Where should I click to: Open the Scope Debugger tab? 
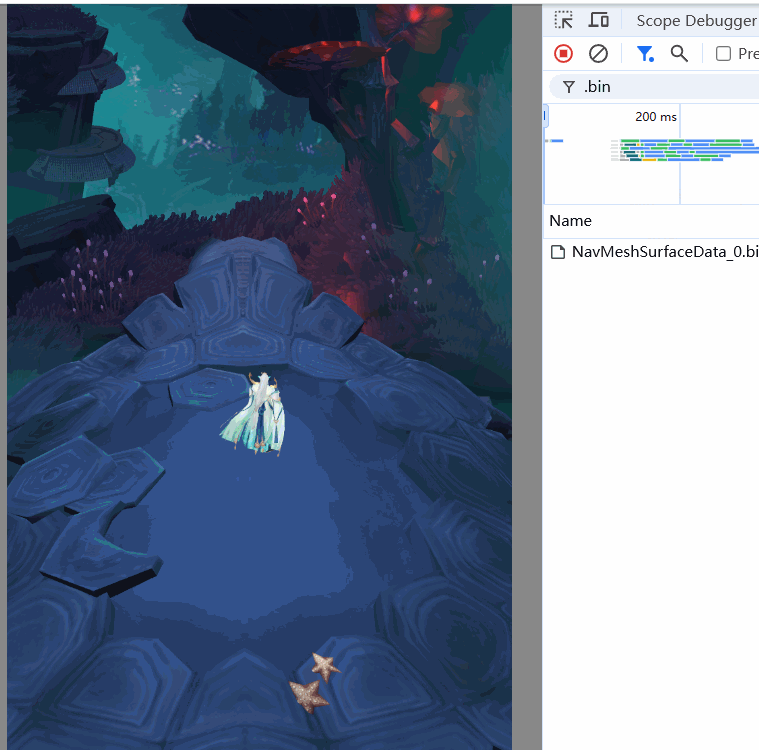[x=697, y=21]
